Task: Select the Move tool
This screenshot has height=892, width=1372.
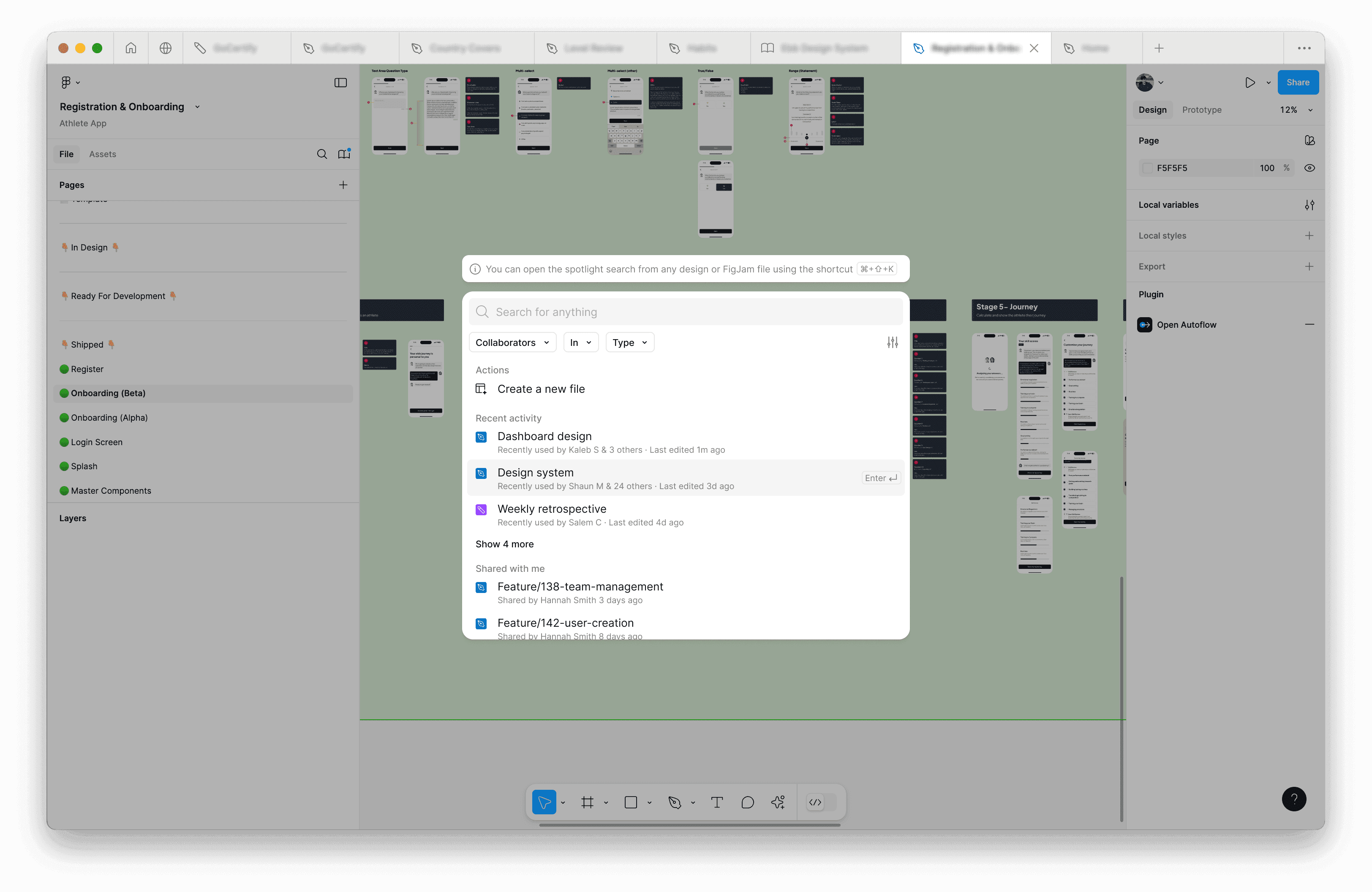Action: pos(544,802)
